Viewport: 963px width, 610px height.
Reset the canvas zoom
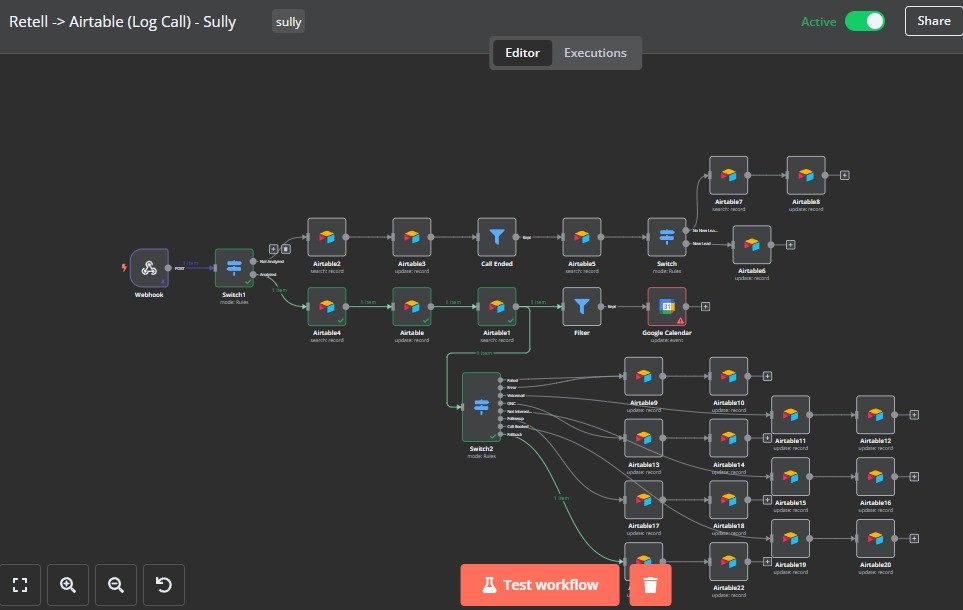[164, 585]
